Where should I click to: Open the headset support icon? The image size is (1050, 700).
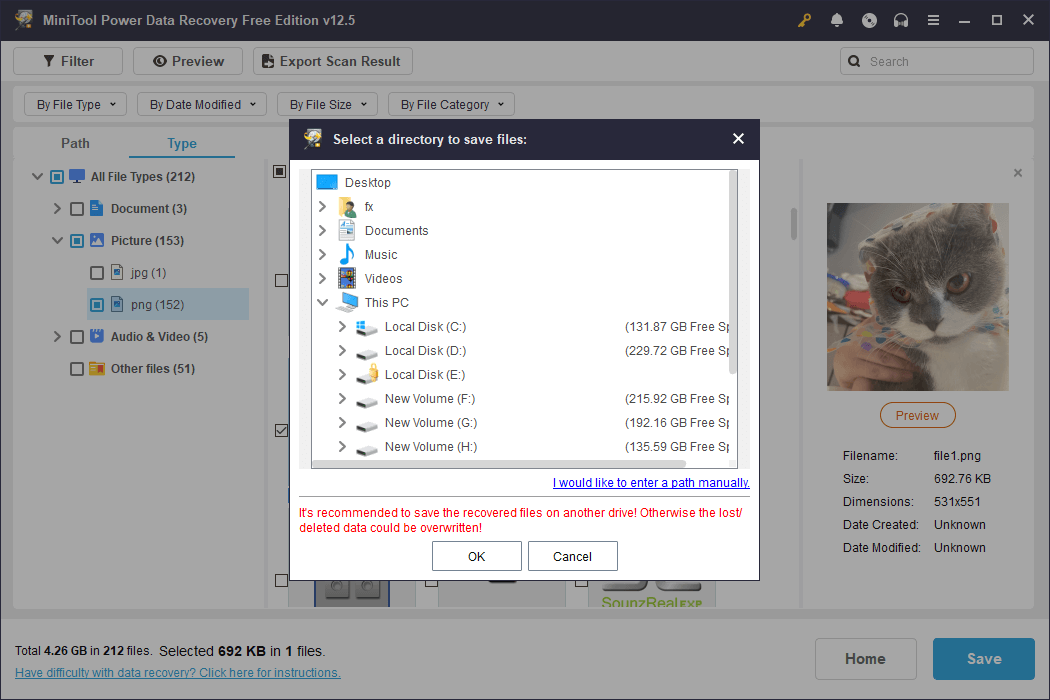click(x=901, y=20)
